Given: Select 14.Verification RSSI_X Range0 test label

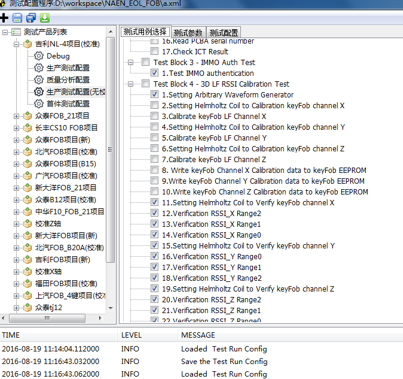Looking at the screenshot, I should (211, 235).
